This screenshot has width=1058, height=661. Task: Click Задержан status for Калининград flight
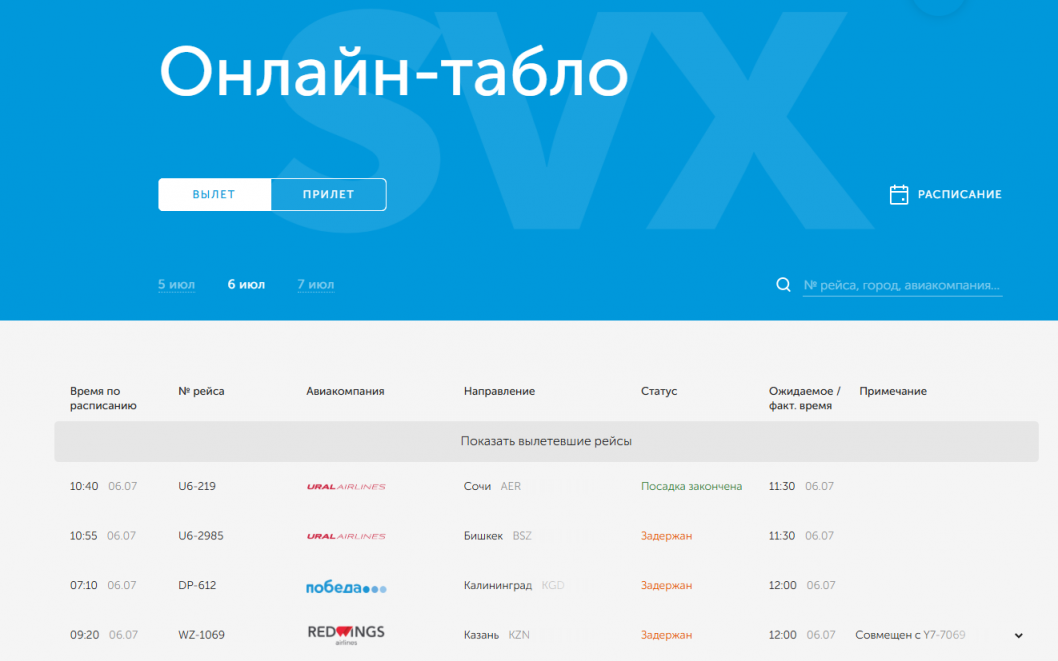(x=667, y=585)
